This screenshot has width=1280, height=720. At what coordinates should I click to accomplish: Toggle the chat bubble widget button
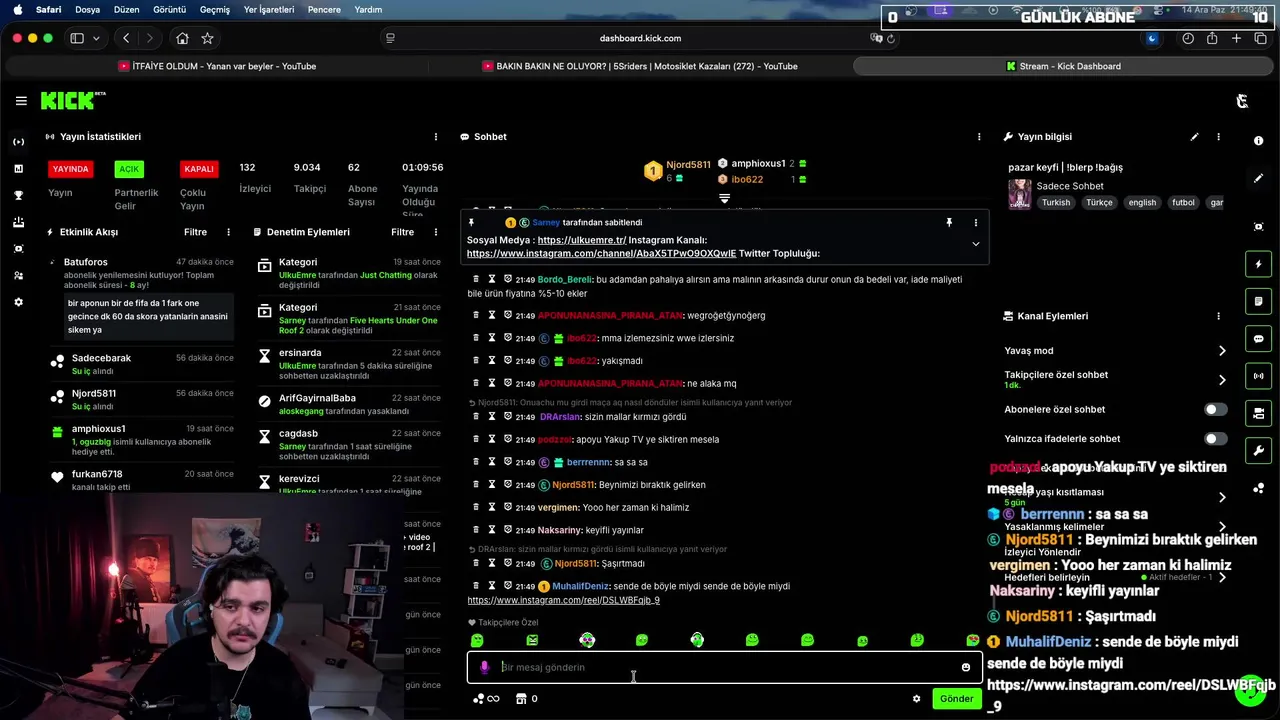pos(1258,339)
